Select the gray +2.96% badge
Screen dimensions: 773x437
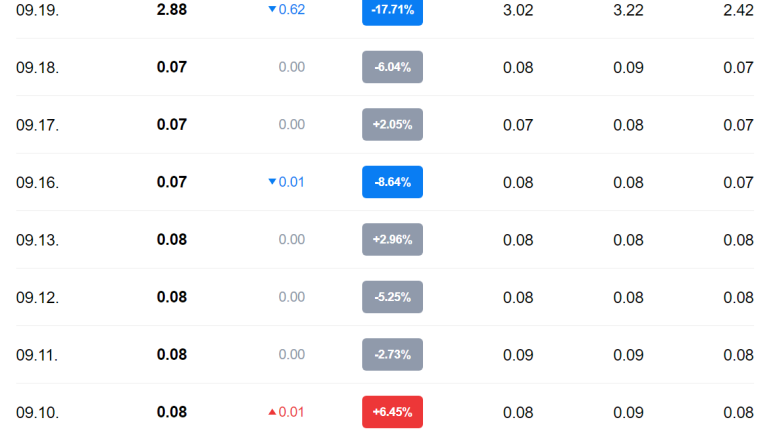[x=392, y=240]
